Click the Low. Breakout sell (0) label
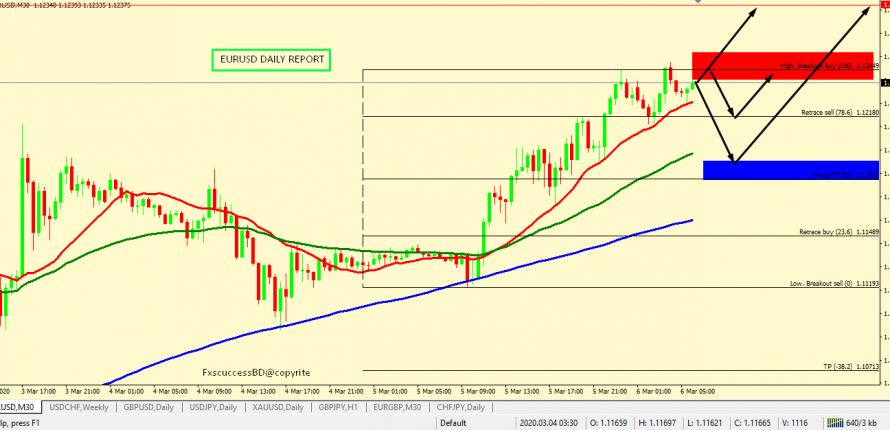The width and height of the screenshot is (890, 430). coord(833,283)
